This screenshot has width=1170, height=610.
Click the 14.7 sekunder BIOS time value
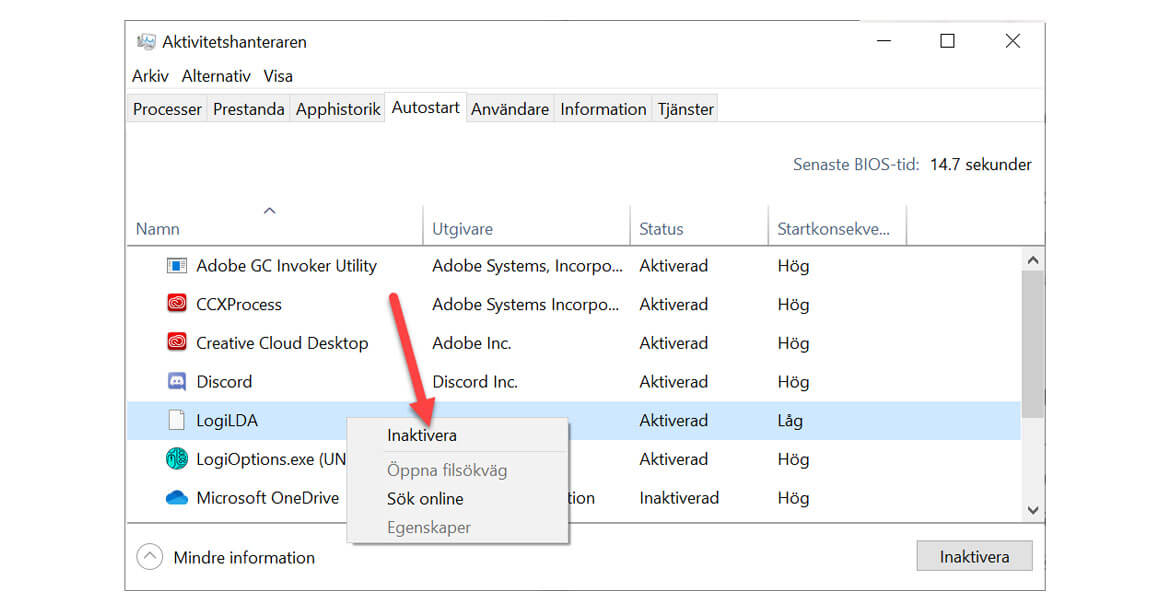point(980,165)
